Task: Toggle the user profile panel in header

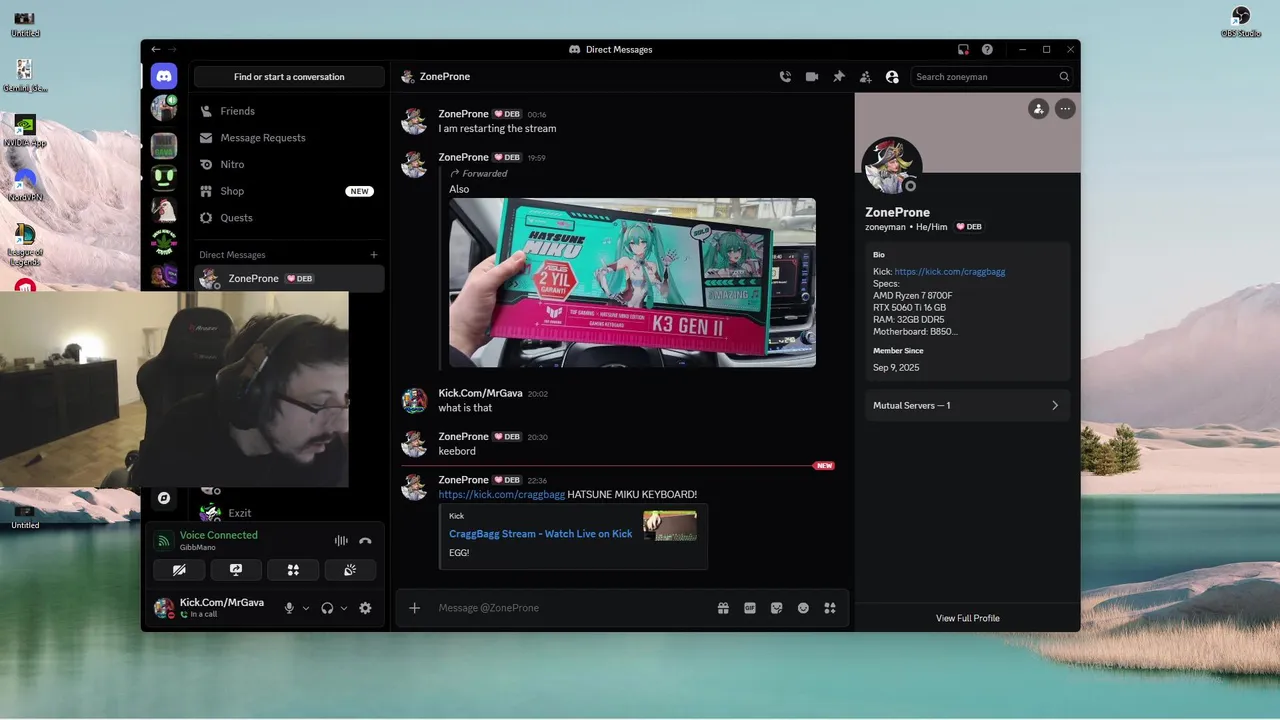Action: point(892,77)
